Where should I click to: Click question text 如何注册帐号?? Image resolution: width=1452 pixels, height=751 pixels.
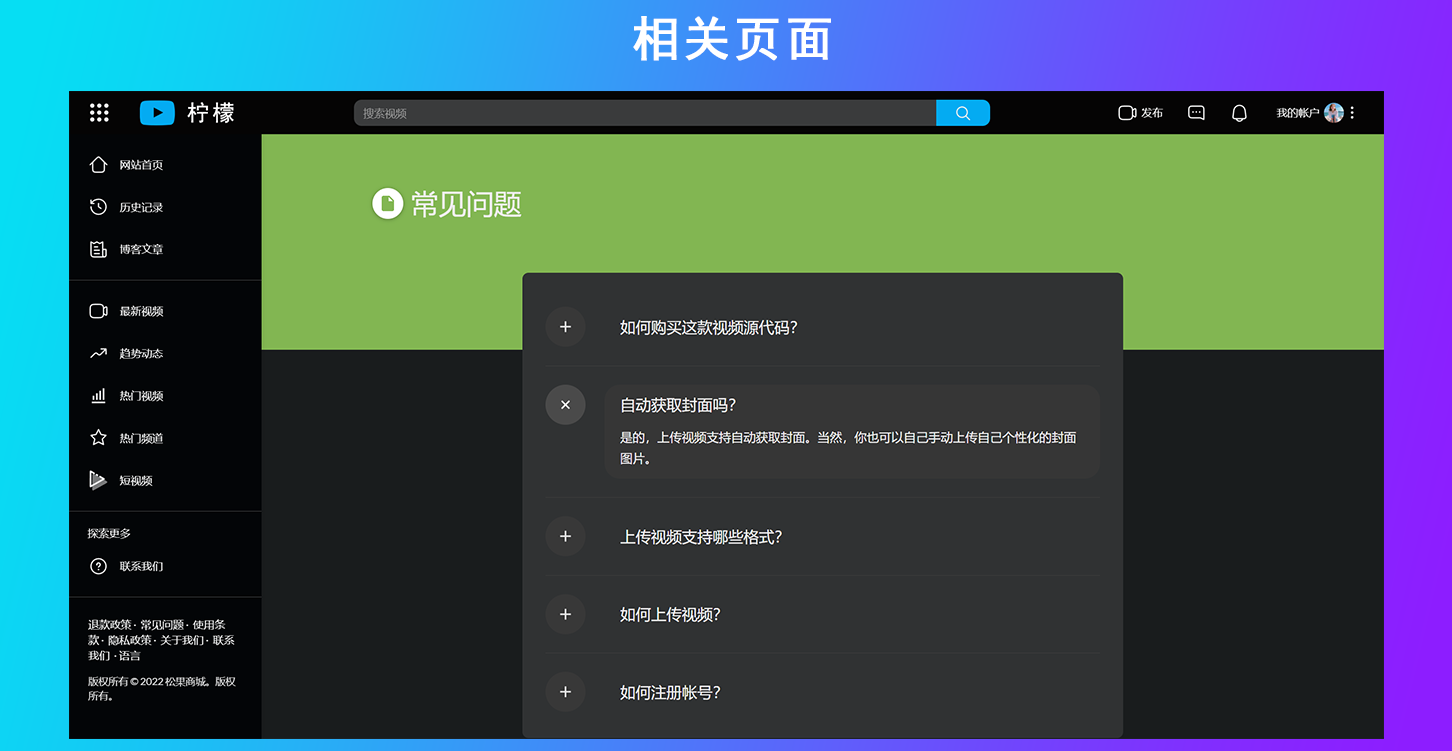[670, 692]
